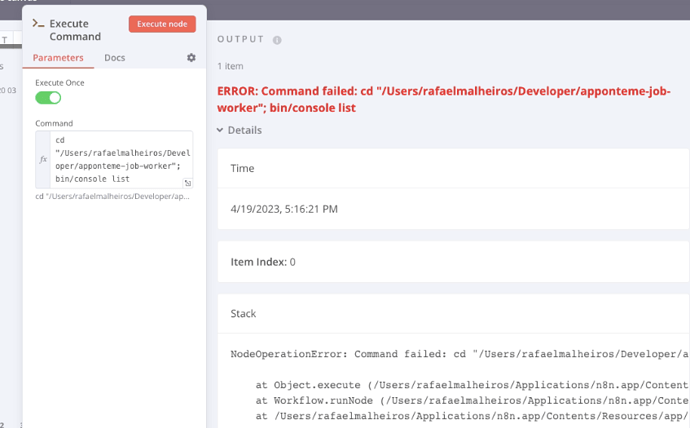Click the fx expression icon
This screenshot has width=690, height=428.
43,159
